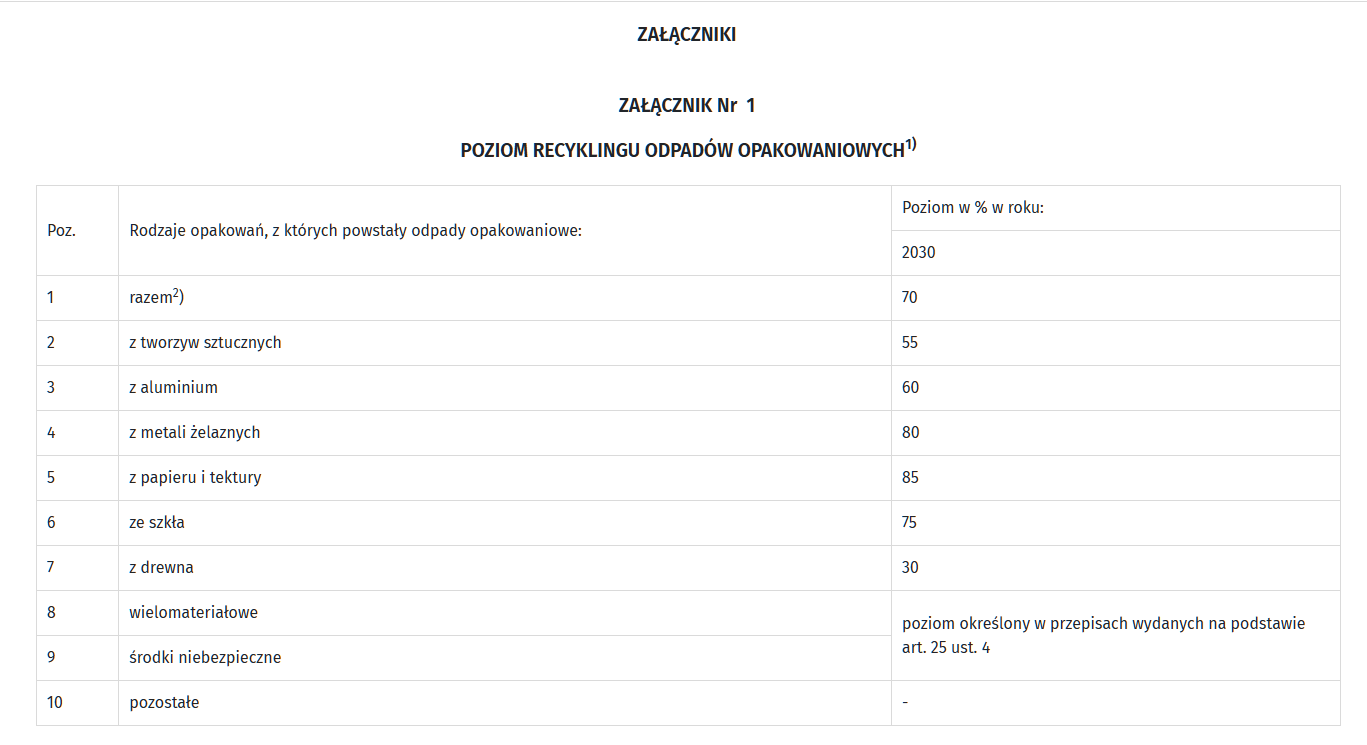Click the art. 25 ust. 4 reference text
The width and height of the screenshot is (1367, 745).
[946, 648]
